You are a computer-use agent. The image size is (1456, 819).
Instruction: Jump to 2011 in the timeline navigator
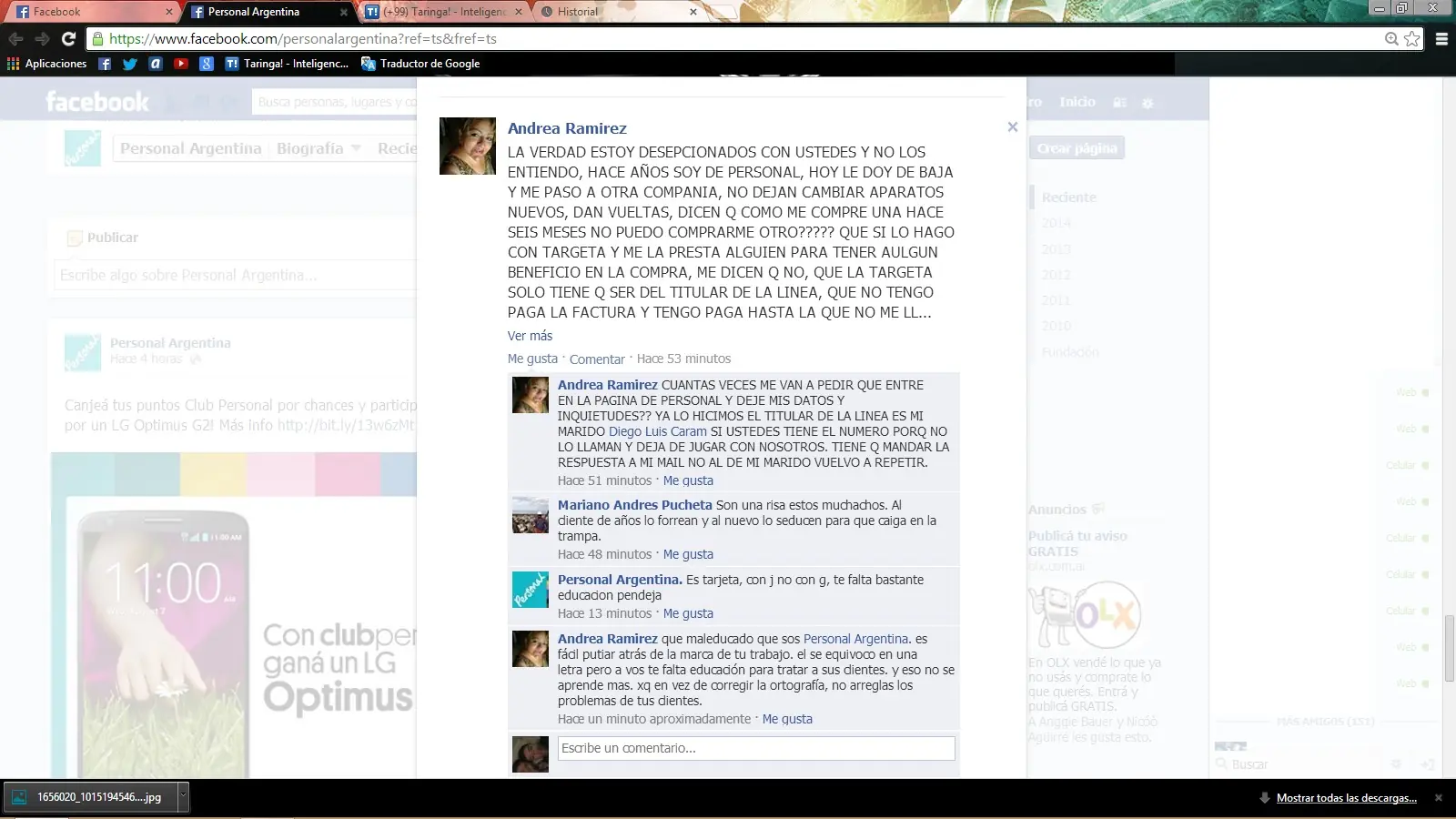click(x=1057, y=300)
